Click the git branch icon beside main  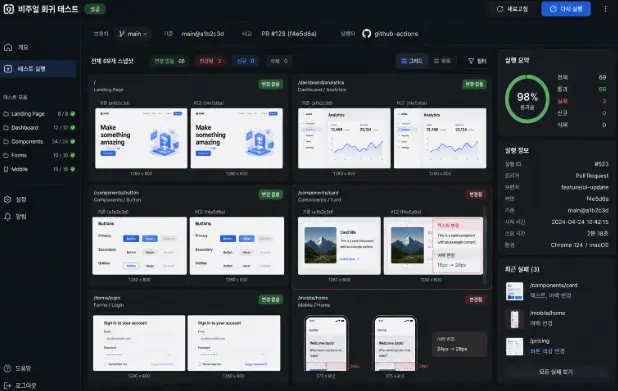pos(121,34)
